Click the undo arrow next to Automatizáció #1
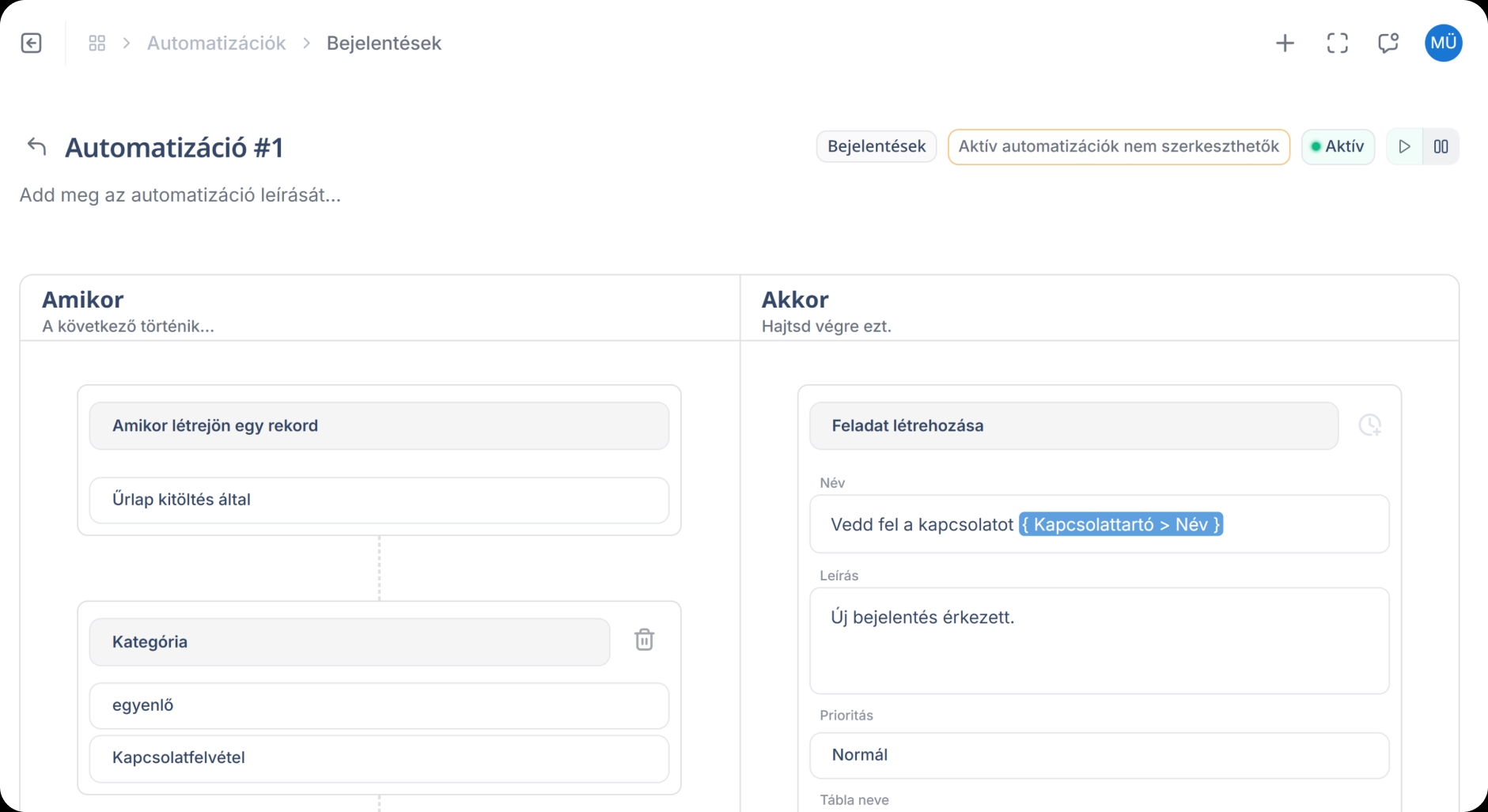This screenshot has height=812, width=1488. click(36, 145)
